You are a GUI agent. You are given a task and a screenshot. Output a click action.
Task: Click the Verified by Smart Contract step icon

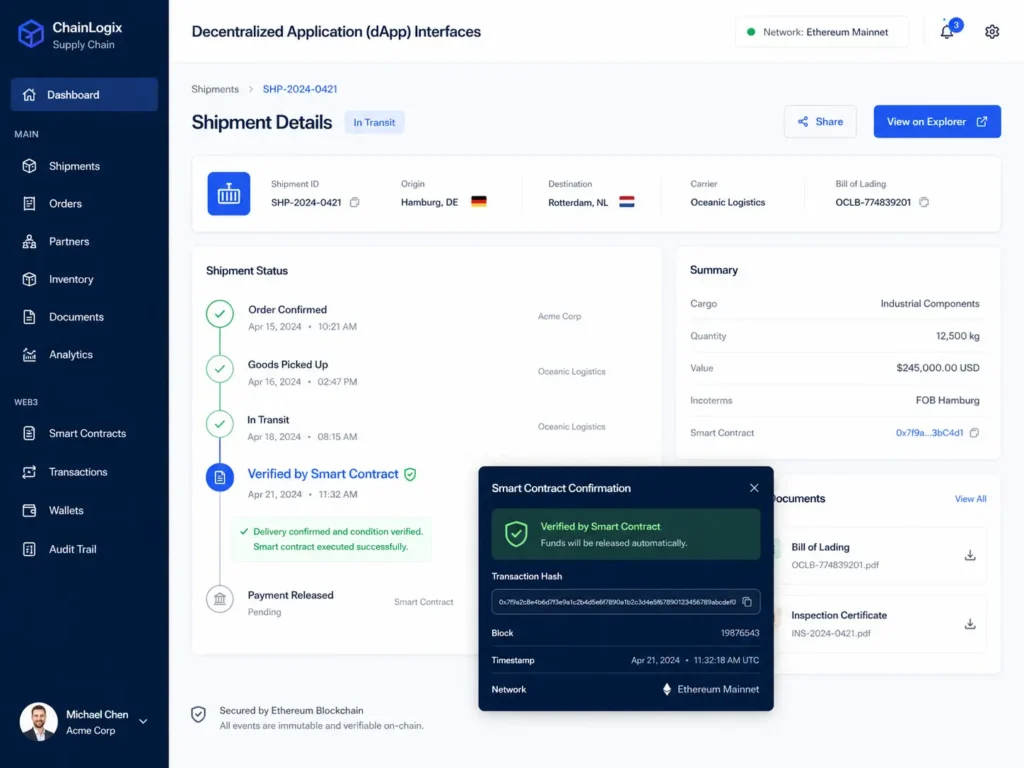tap(220, 477)
